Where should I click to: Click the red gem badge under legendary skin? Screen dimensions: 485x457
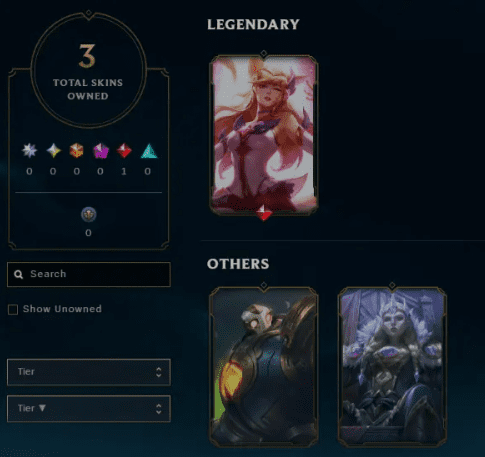point(264,212)
